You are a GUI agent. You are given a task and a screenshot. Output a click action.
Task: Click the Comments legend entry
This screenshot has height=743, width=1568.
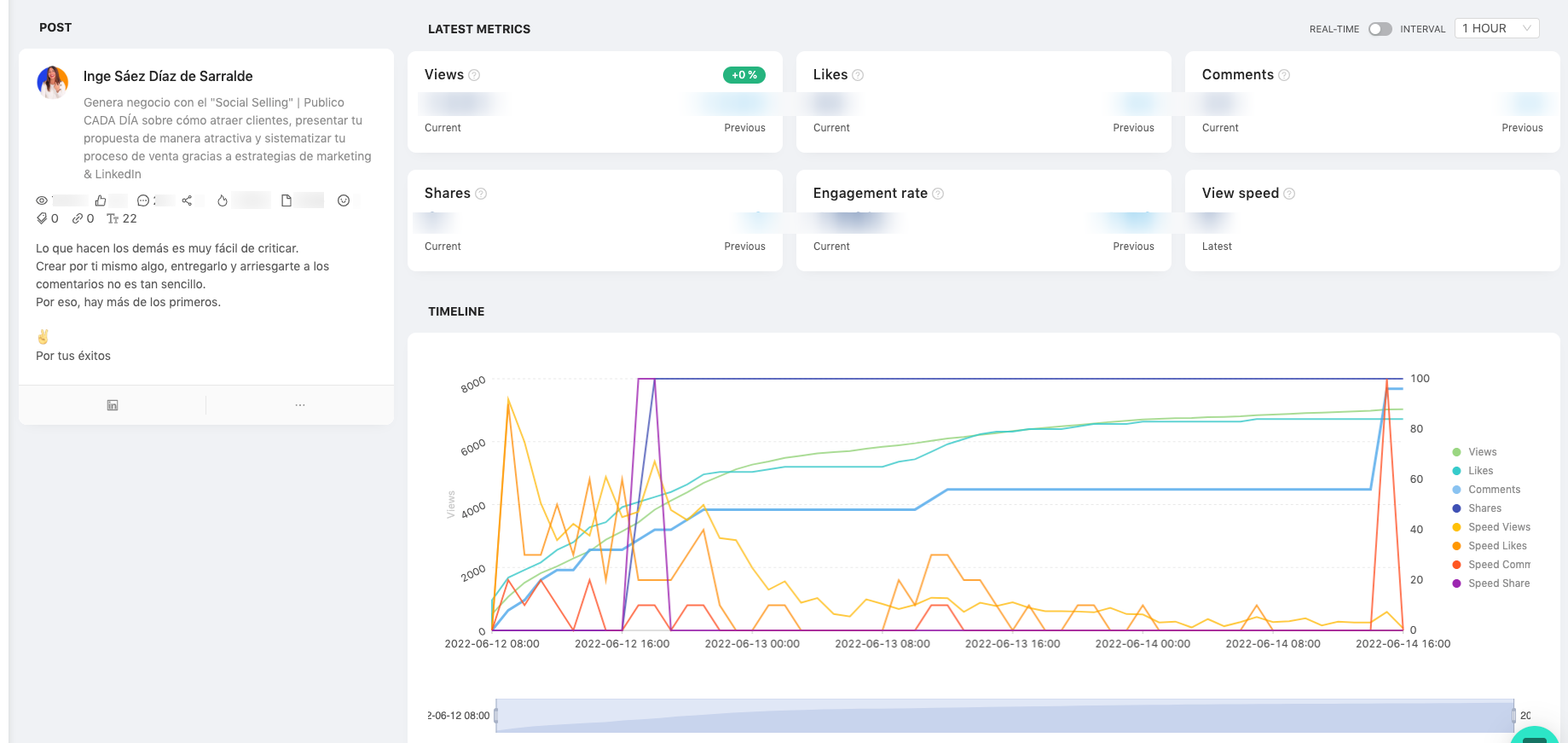coord(1493,490)
